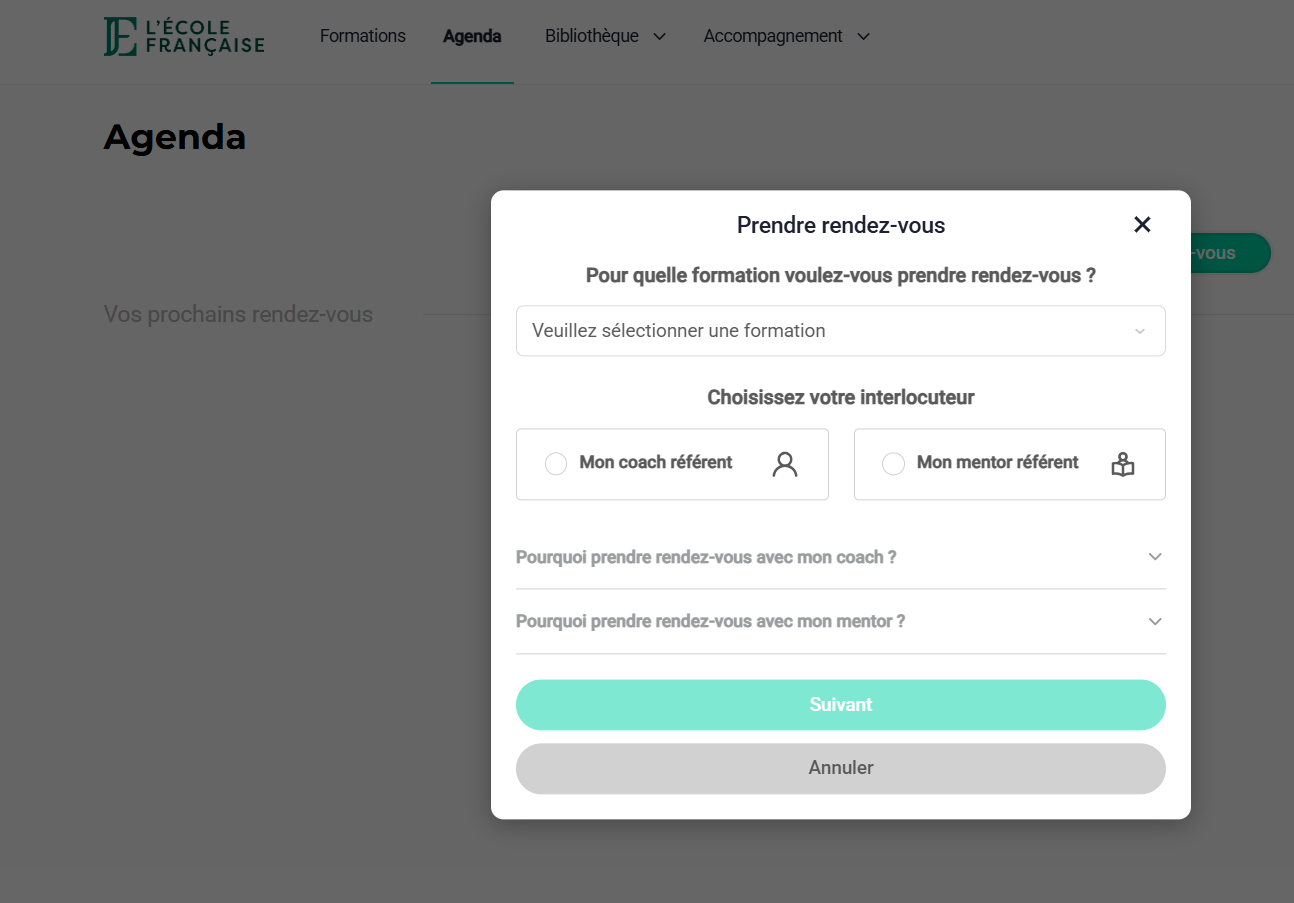Viewport: 1294px width, 903px height.
Task: Click the green rendez-vous button behind dialog
Action: (1230, 253)
